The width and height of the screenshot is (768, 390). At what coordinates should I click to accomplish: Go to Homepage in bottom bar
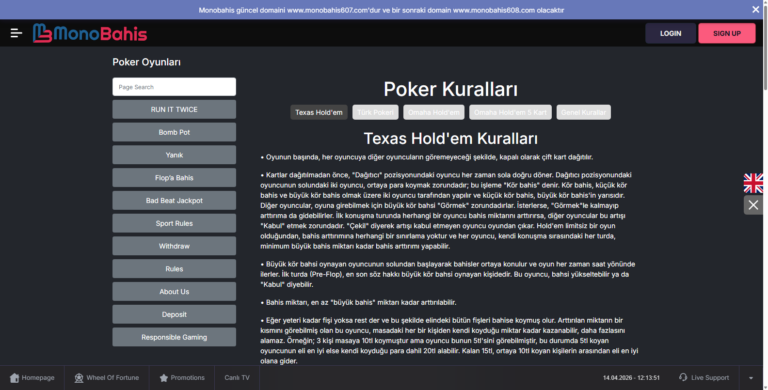pyautogui.click(x=32, y=378)
